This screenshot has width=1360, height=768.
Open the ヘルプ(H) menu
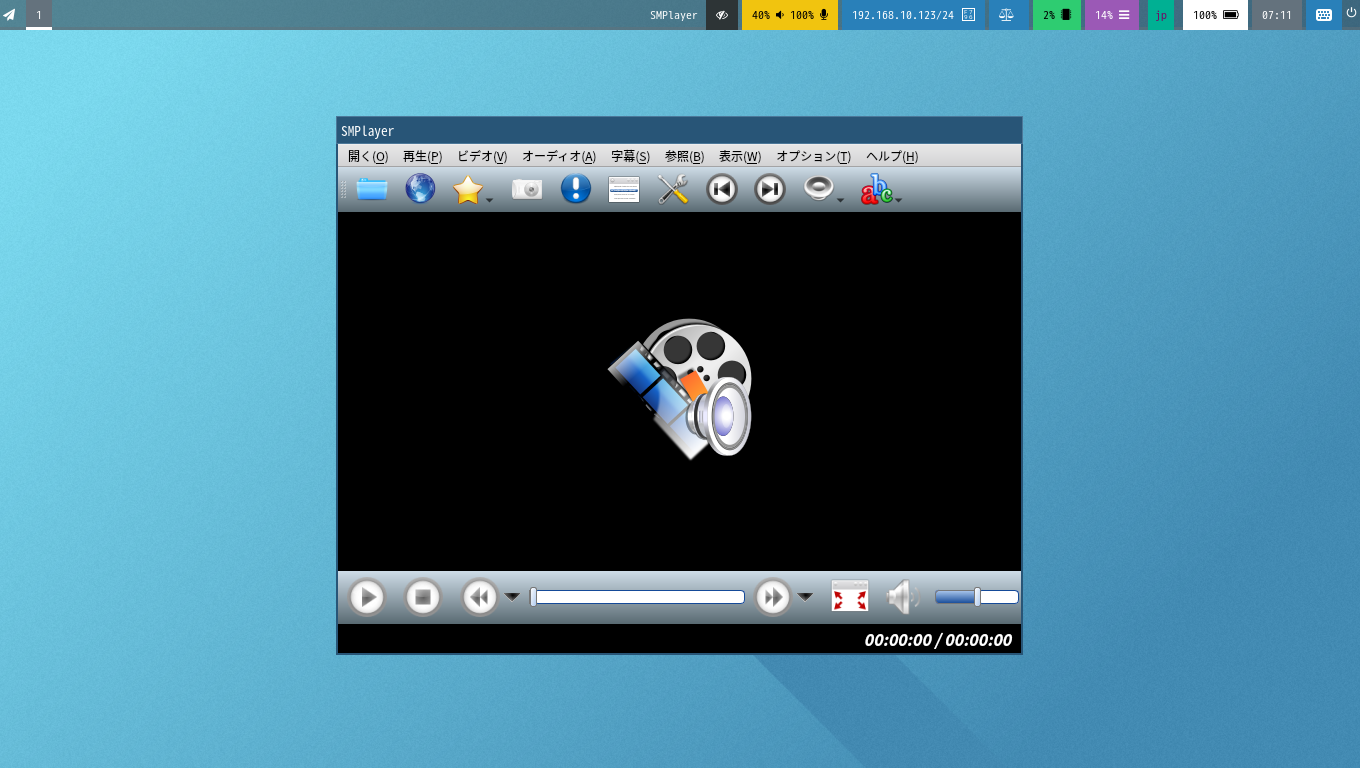tap(892, 157)
